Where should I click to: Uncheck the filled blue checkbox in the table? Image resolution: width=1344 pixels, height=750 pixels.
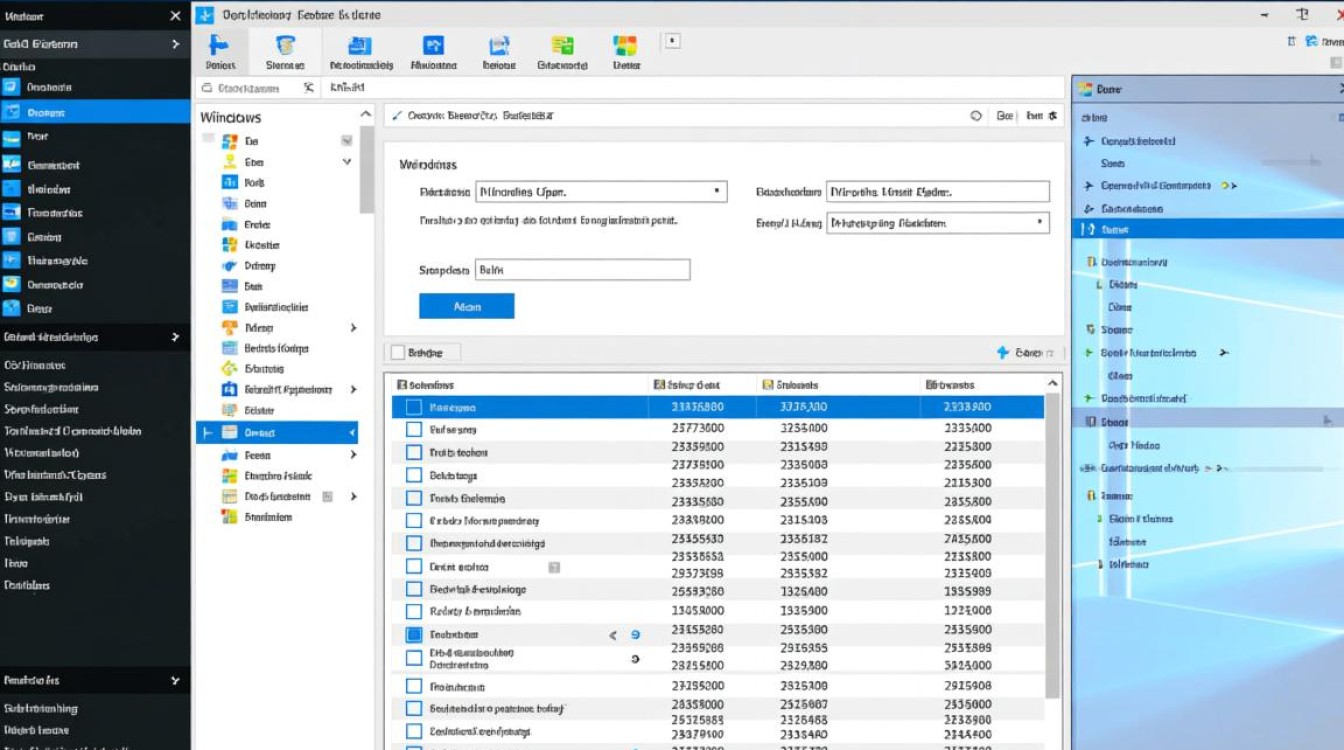413,635
